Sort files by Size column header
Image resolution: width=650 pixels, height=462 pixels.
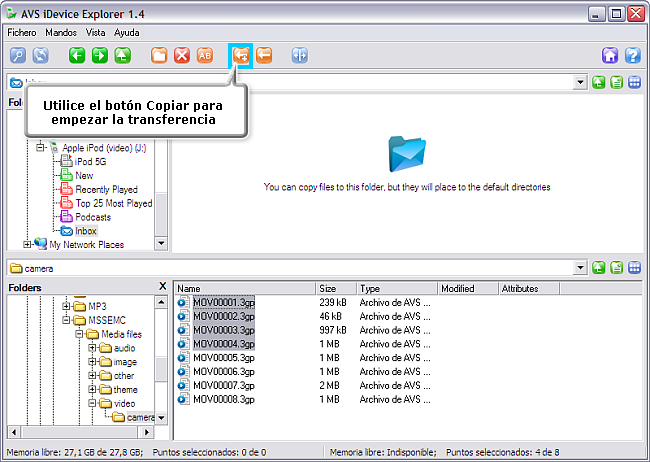coord(336,289)
